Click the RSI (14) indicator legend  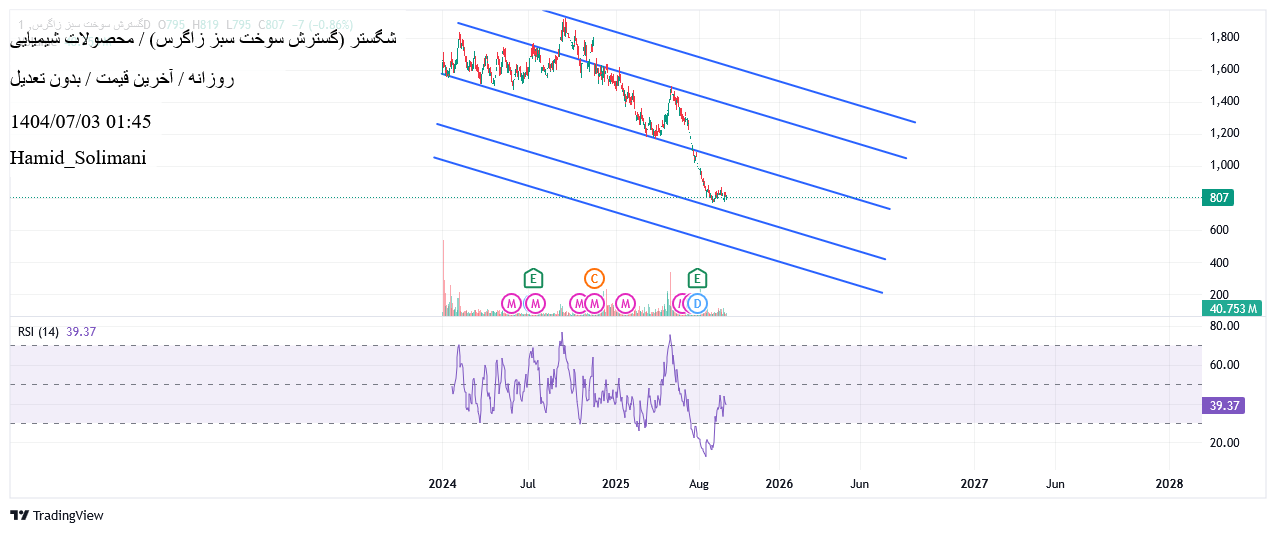coord(38,331)
